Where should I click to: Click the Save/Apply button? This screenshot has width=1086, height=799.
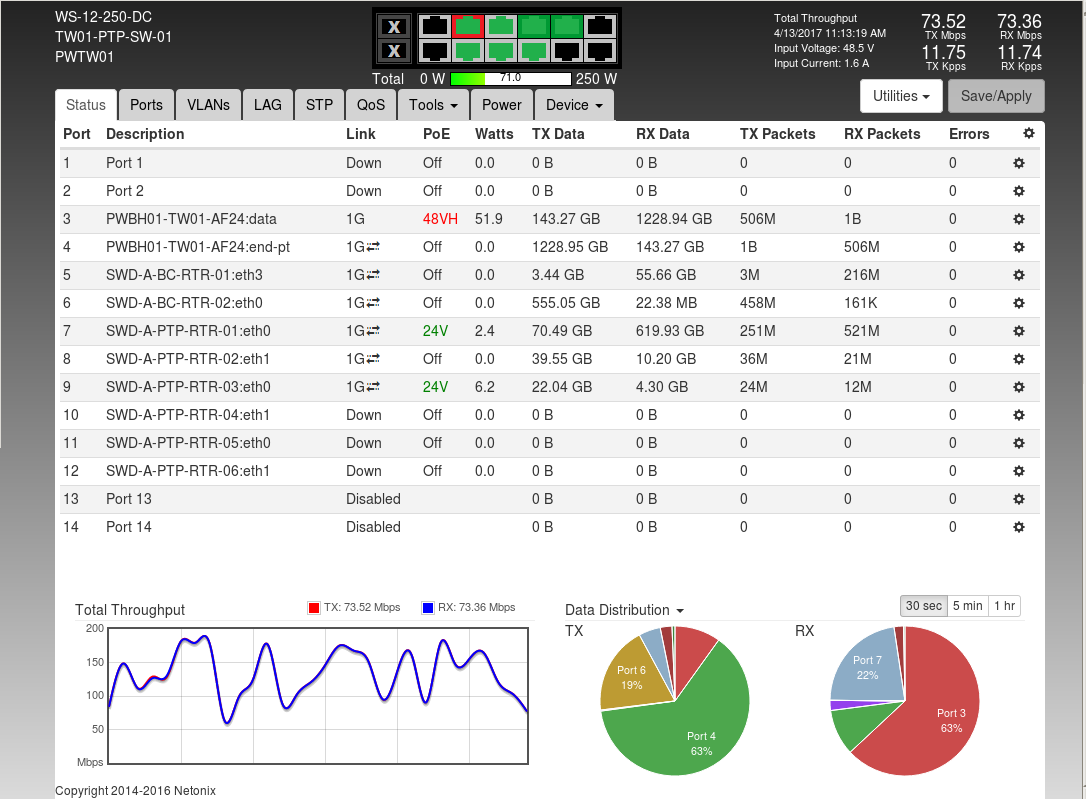pos(996,96)
